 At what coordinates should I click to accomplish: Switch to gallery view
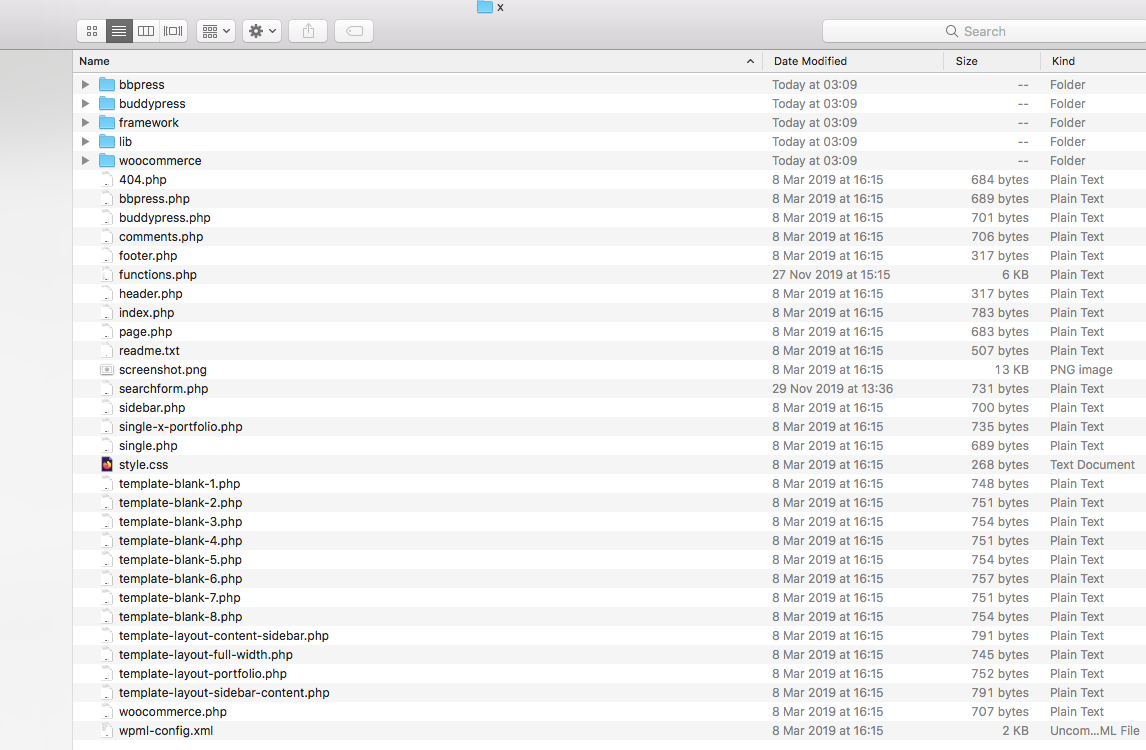tap(173, 31)
